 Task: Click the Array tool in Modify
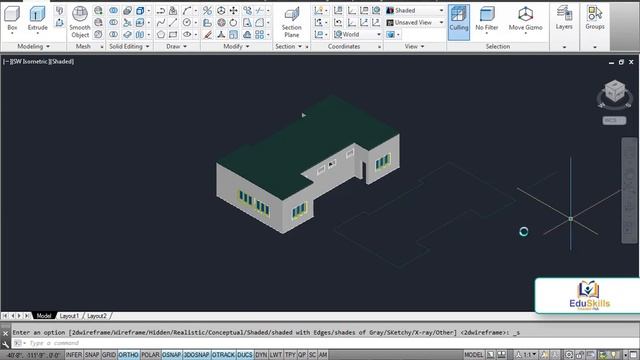coord(260,34)
